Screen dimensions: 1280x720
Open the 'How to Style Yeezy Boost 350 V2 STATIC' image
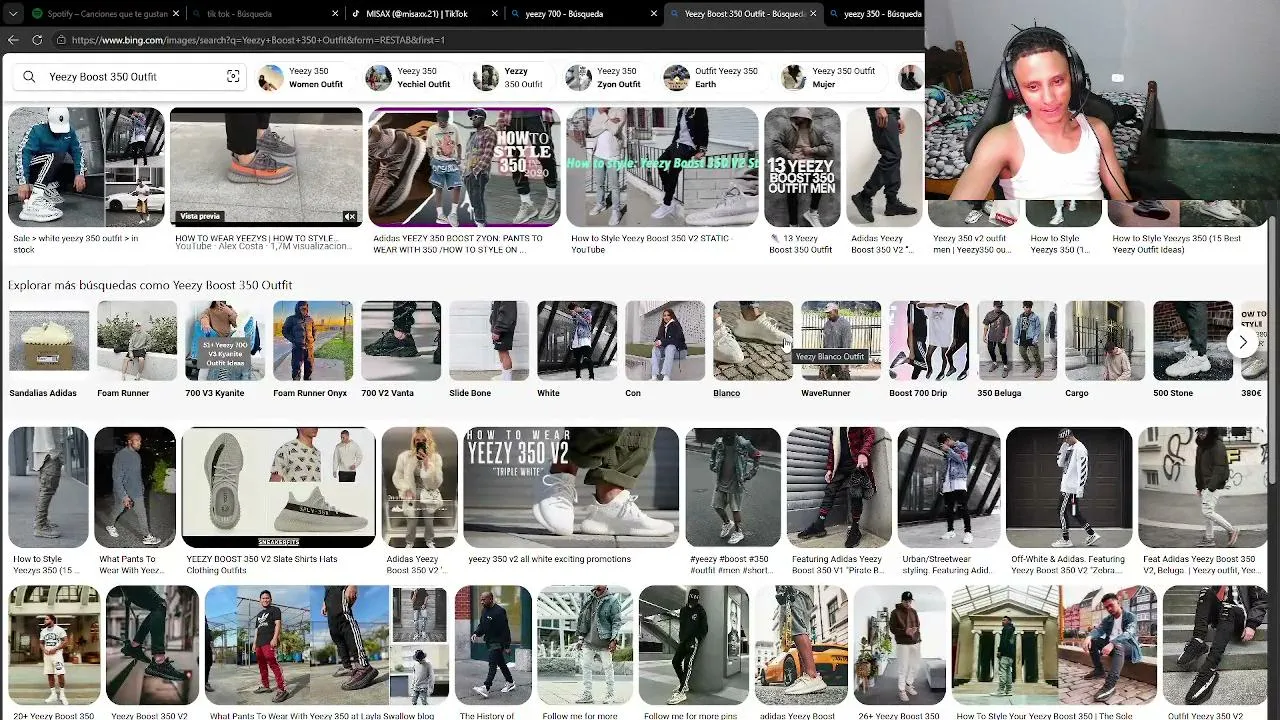click(662, 167)
